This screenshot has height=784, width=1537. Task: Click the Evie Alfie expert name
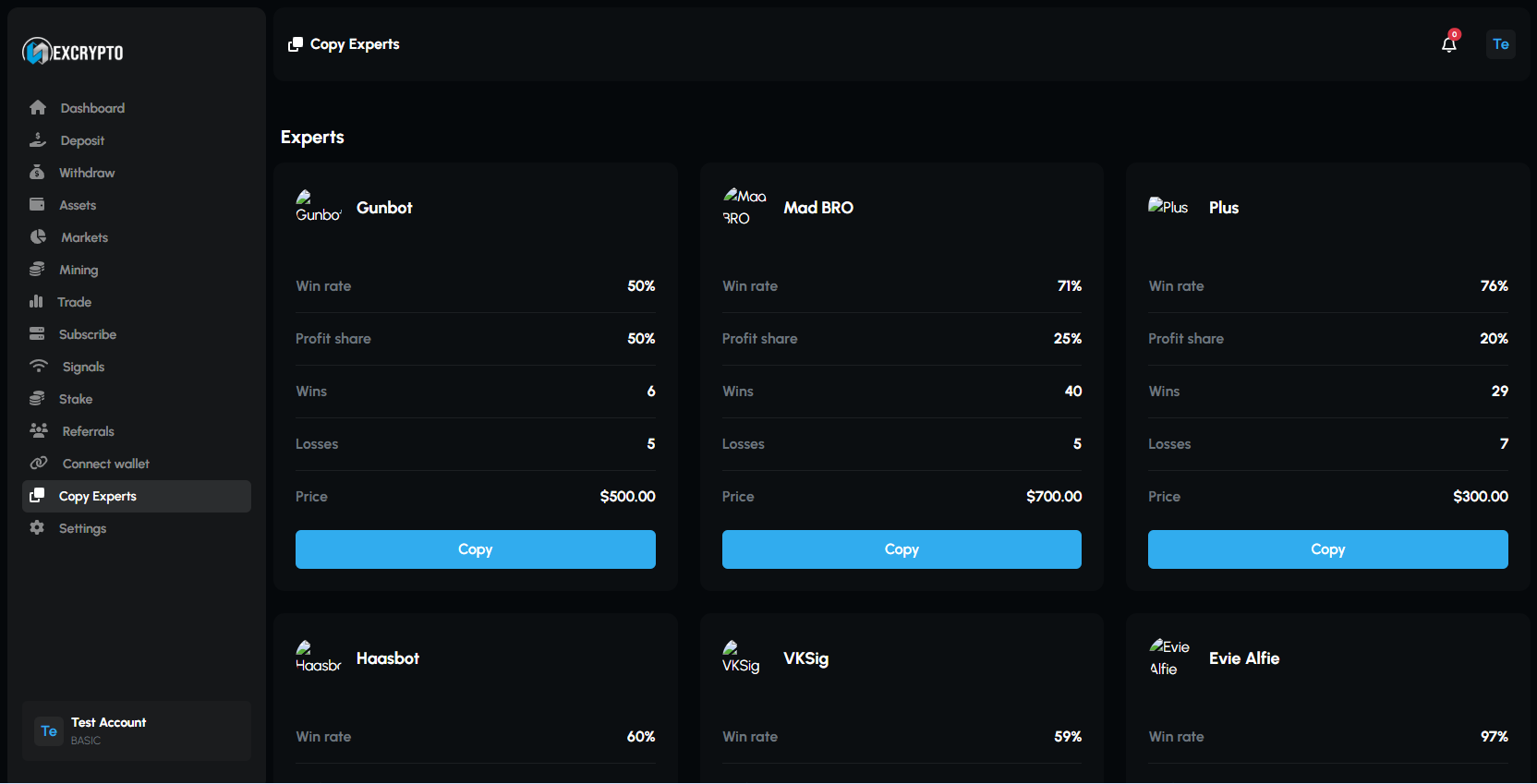click(x=1244, y=658)
